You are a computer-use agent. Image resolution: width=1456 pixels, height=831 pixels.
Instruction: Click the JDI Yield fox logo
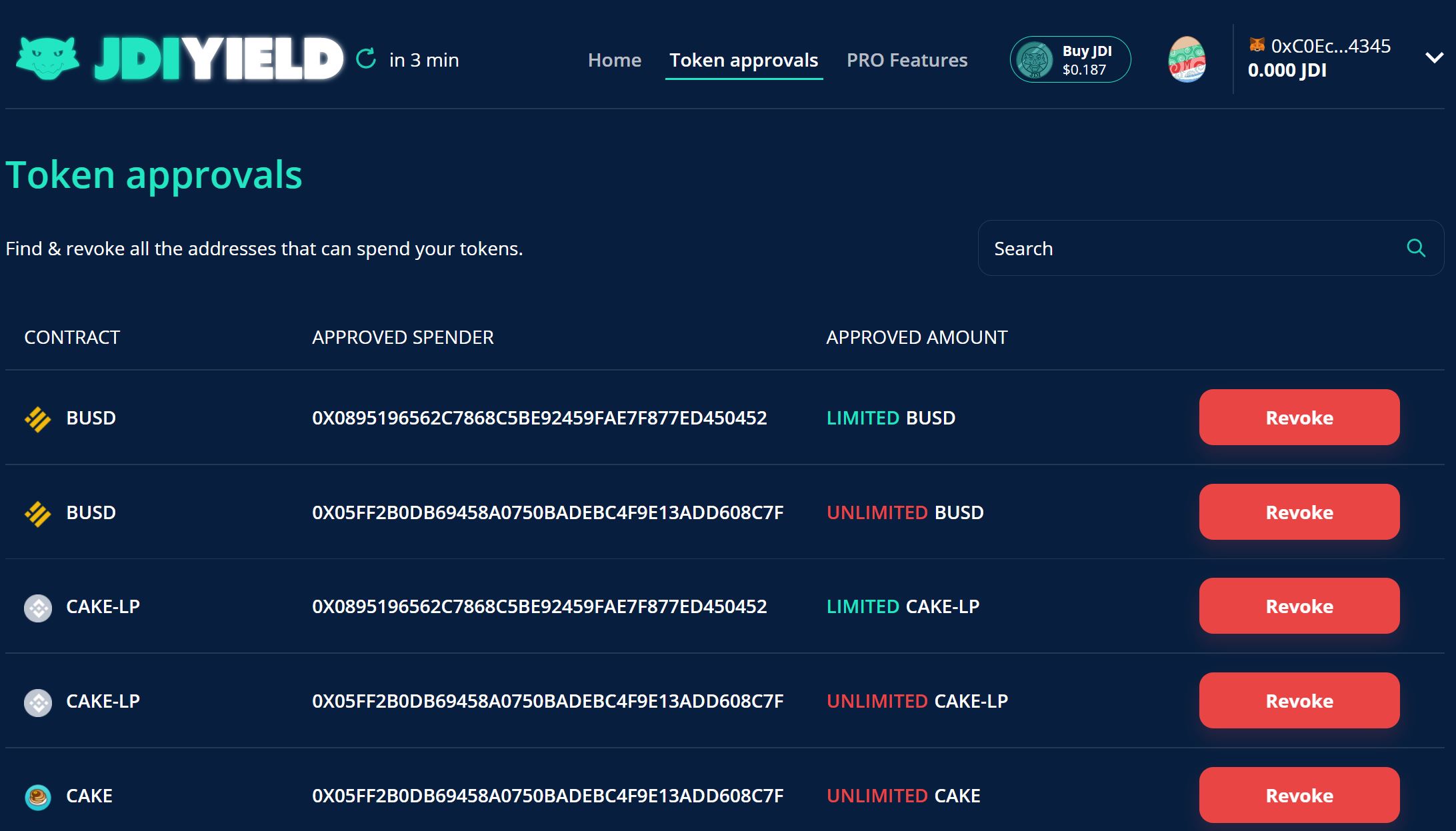[x=48, y=60]
